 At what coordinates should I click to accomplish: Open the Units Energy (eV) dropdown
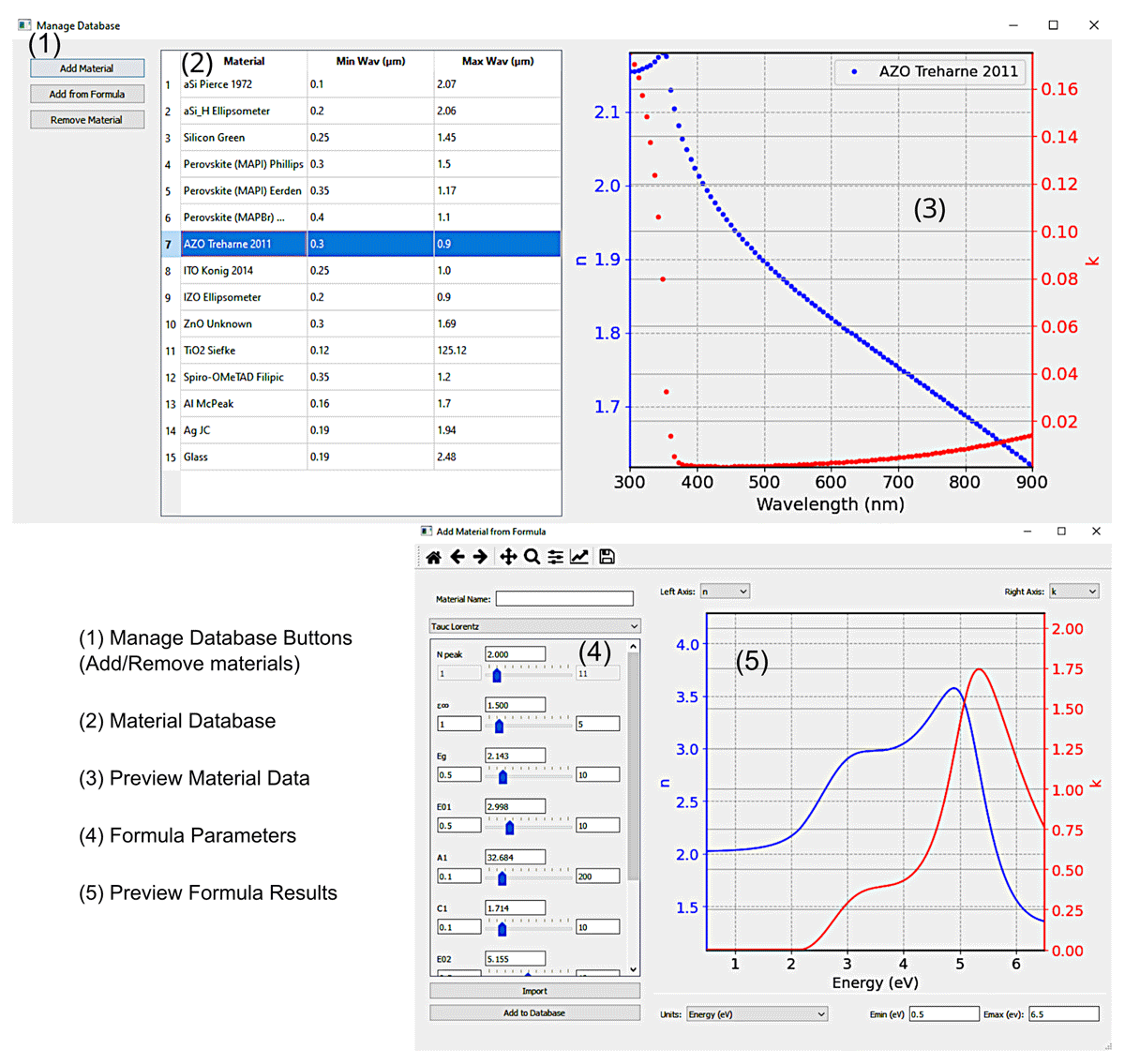(x=757, y=1014)
